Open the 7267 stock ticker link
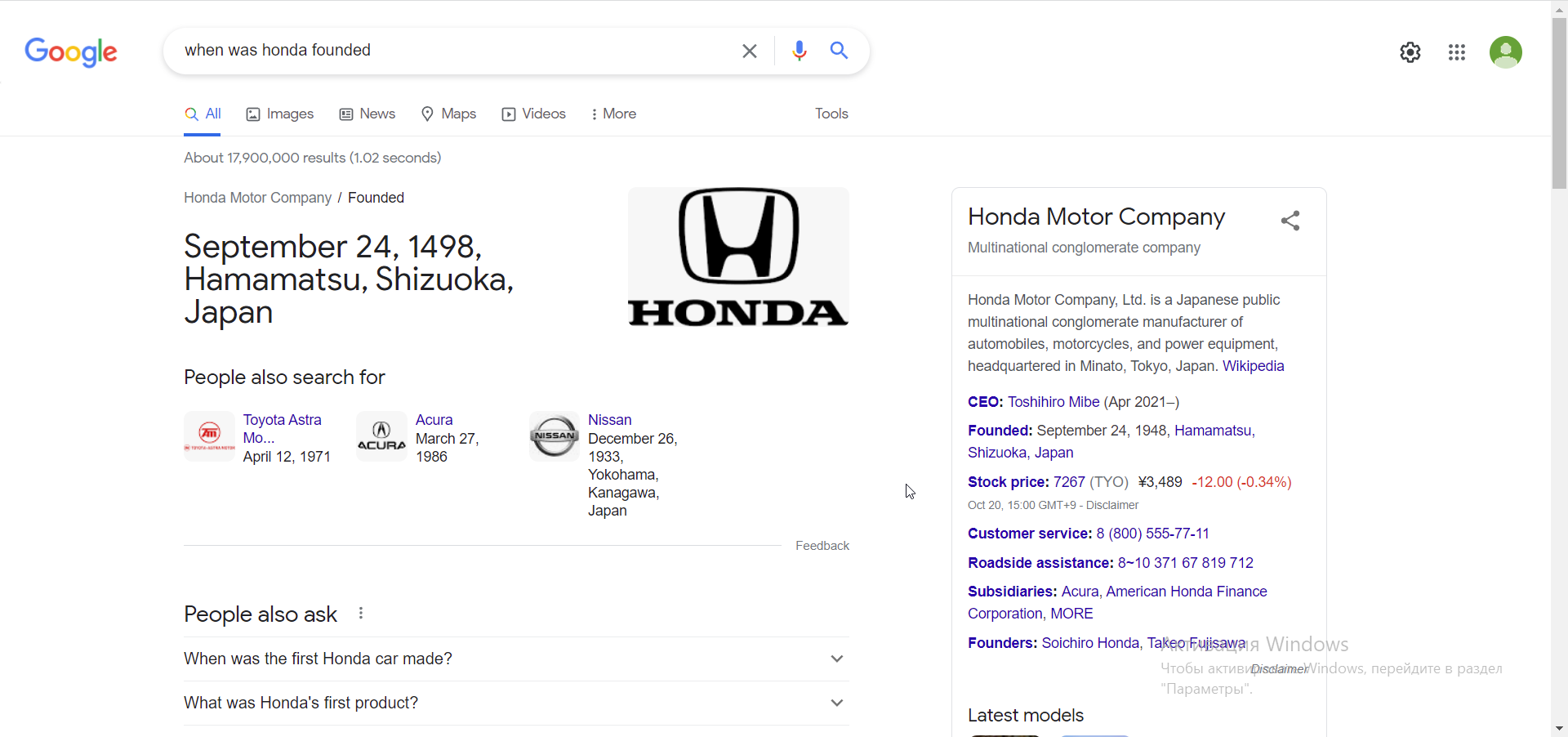This screenshot has width=1568, height=737. pyautogui.click(x=1069, y=482)
